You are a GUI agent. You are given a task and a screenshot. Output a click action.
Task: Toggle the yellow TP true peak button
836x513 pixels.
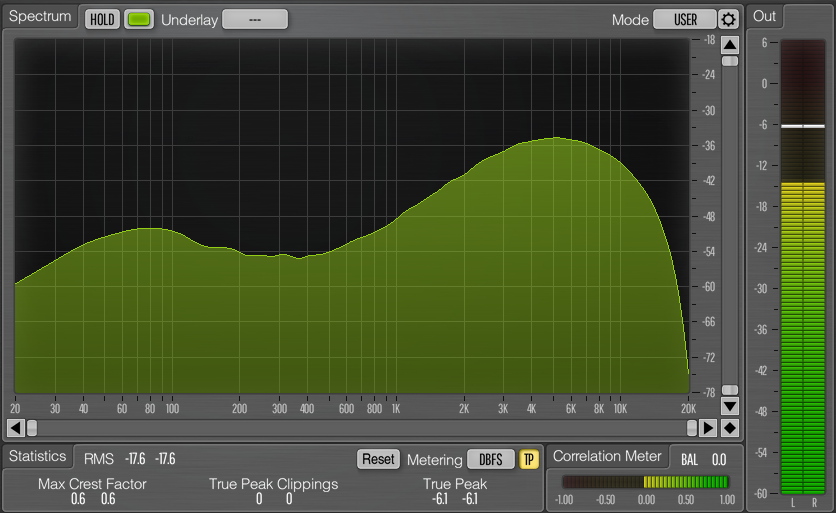click(528, 459)
